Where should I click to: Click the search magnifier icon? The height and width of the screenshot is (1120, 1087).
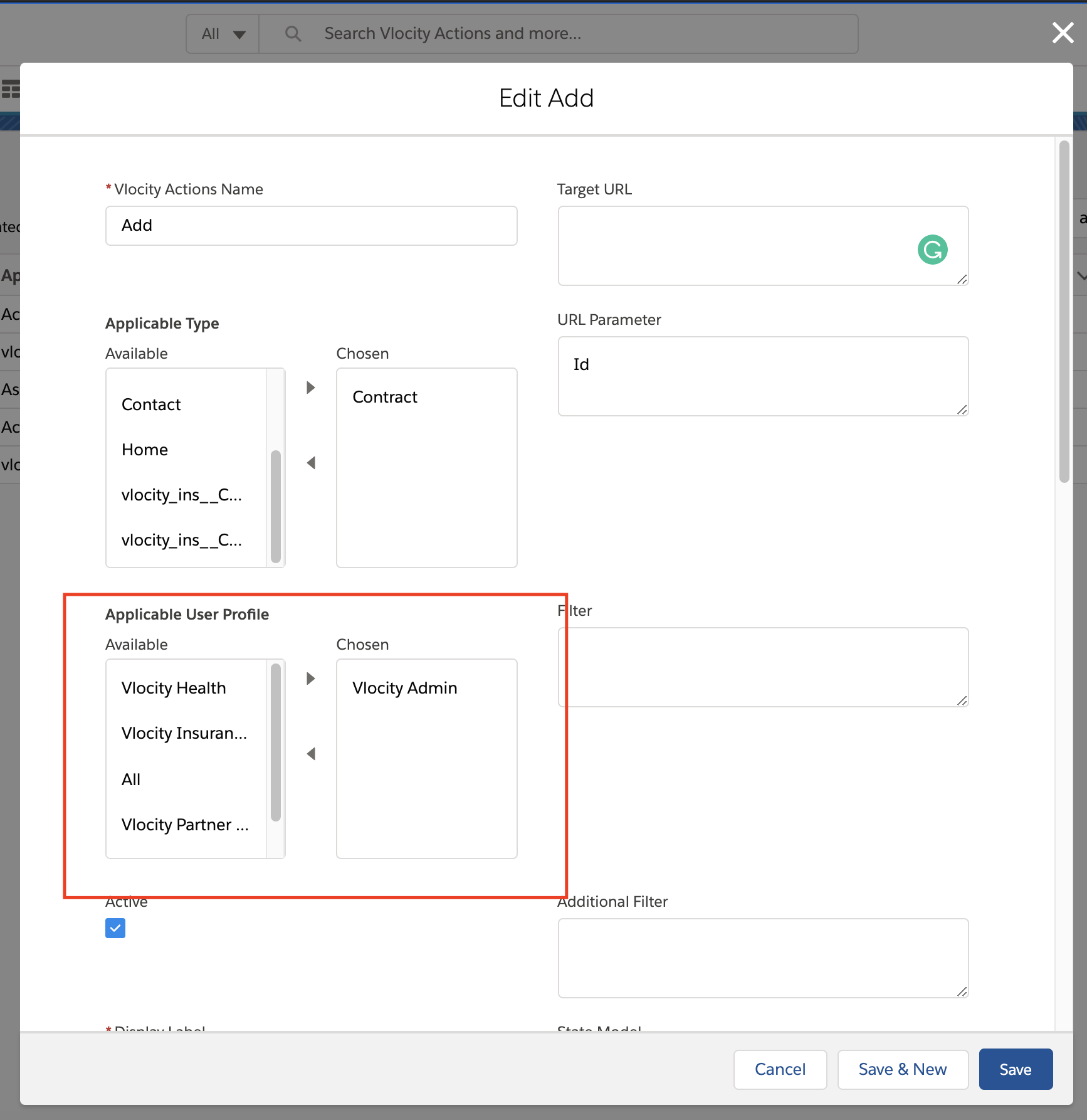(x=293, y=34)
